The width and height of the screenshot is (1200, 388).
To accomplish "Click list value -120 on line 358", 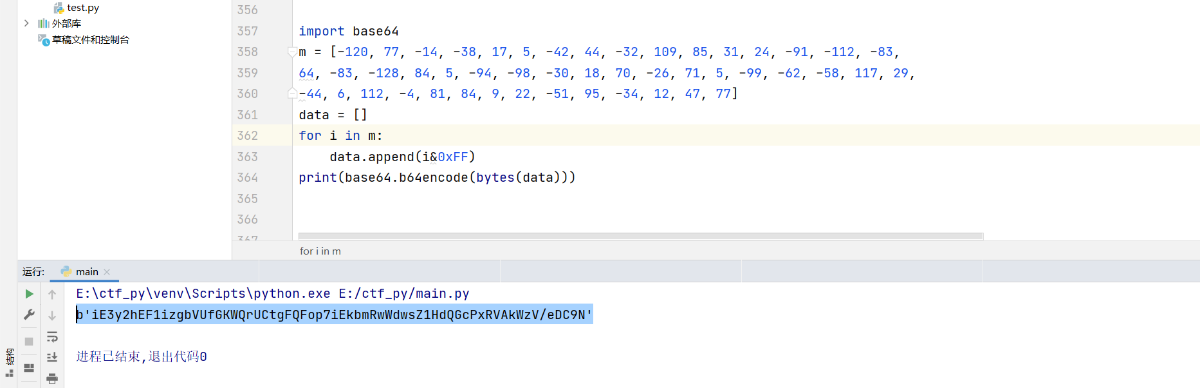I will tap(352, 52).
